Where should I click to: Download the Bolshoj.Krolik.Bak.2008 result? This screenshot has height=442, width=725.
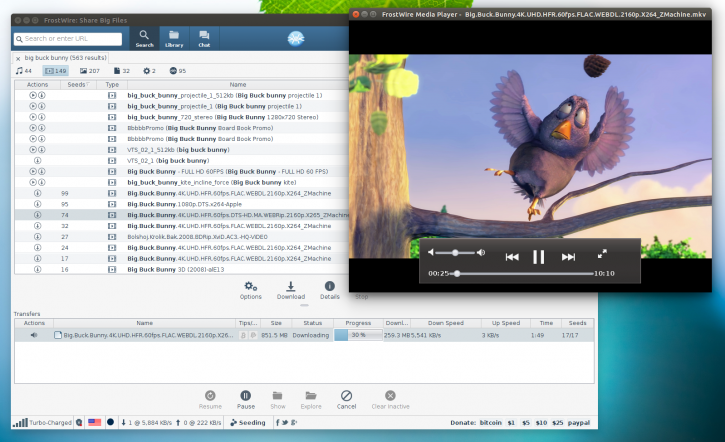(x=37, y=237)
